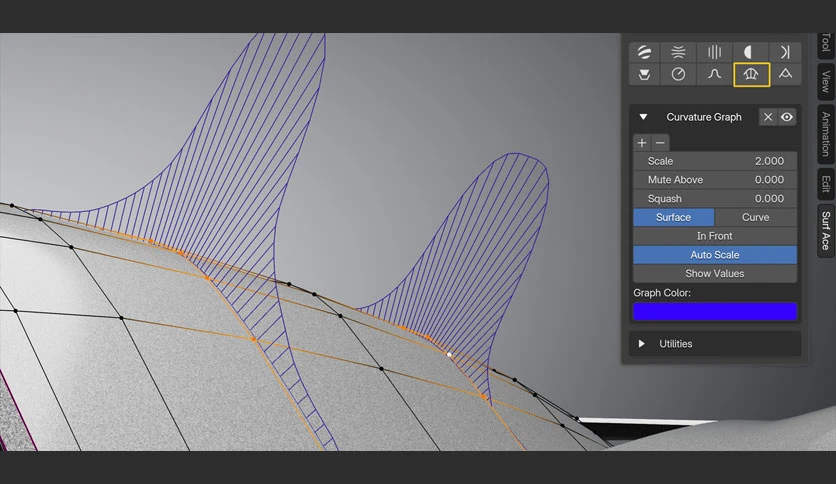Open the blue Graph Color swatch

[715, 311]
